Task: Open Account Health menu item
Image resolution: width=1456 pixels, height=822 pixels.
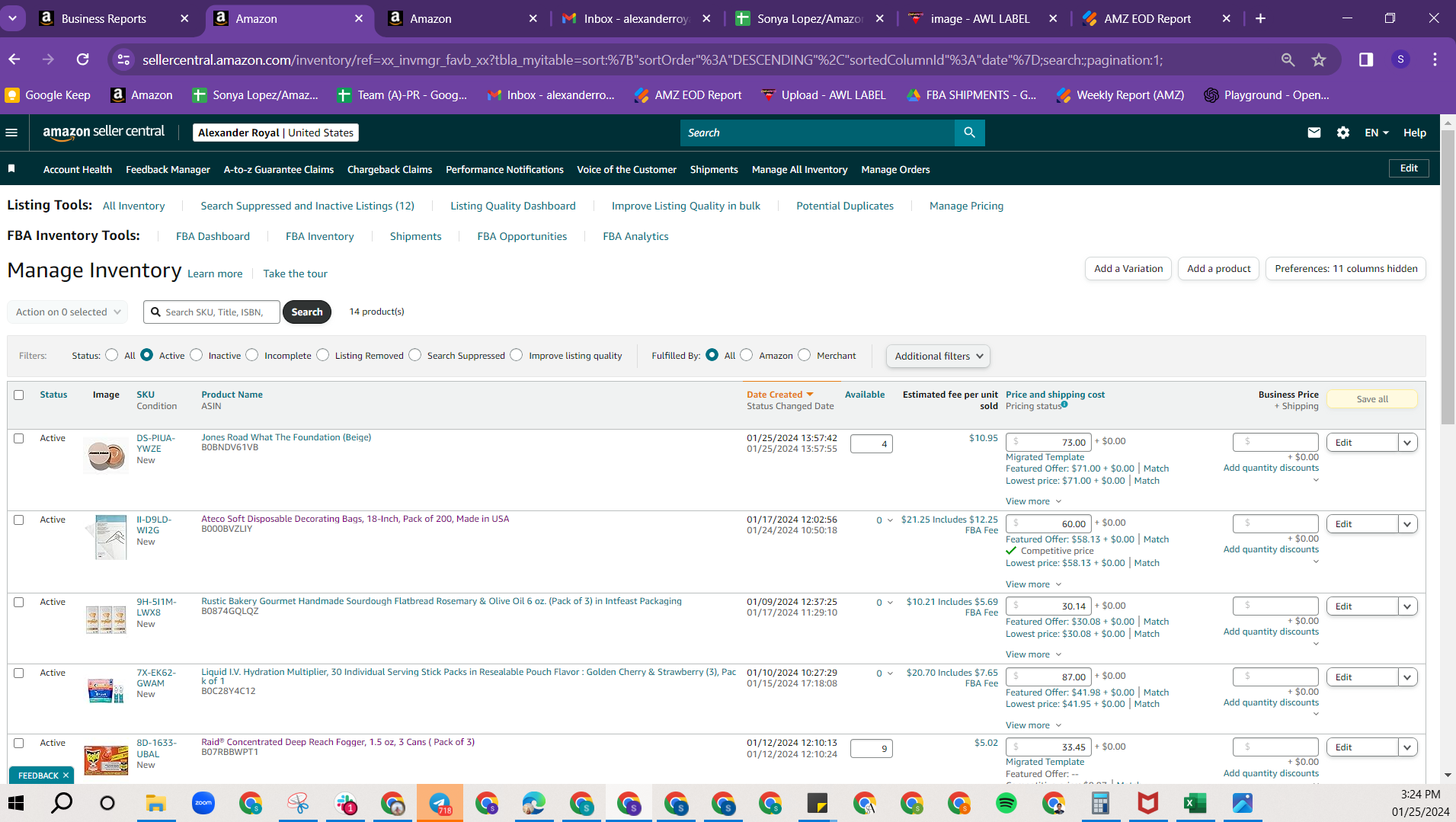Action: (78, 169)
